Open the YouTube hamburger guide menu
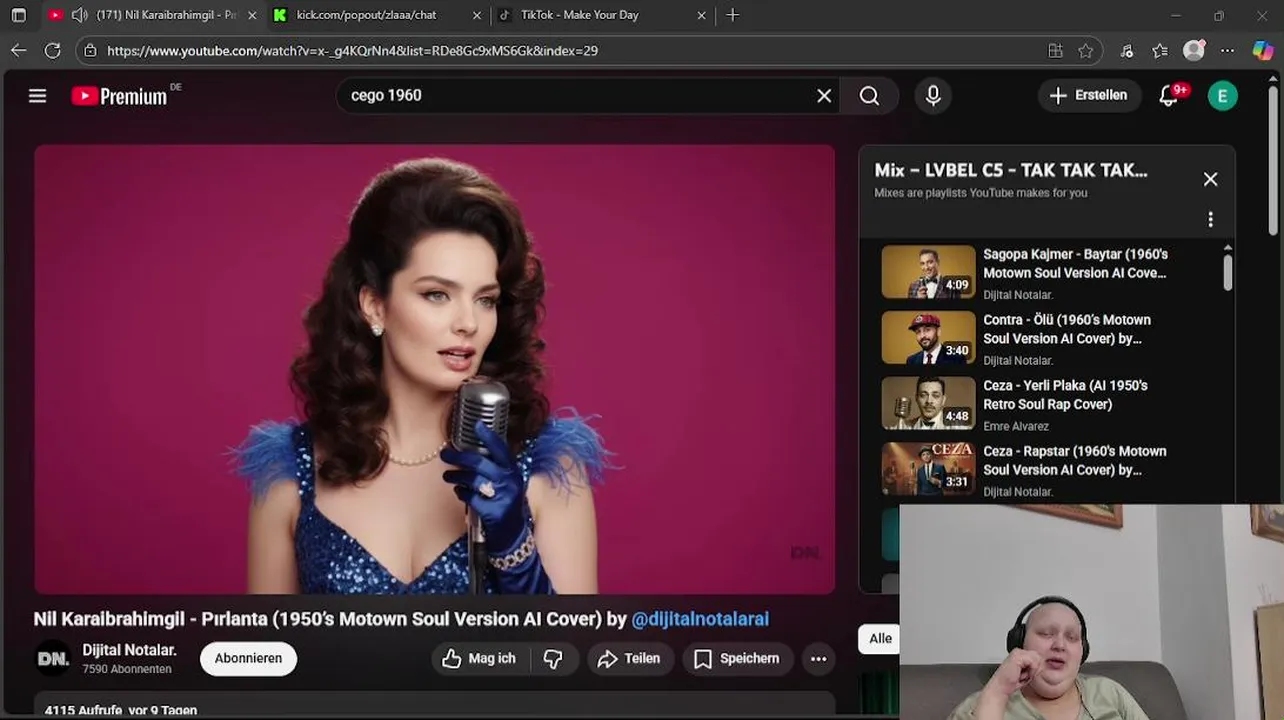 tap(37, 95)
